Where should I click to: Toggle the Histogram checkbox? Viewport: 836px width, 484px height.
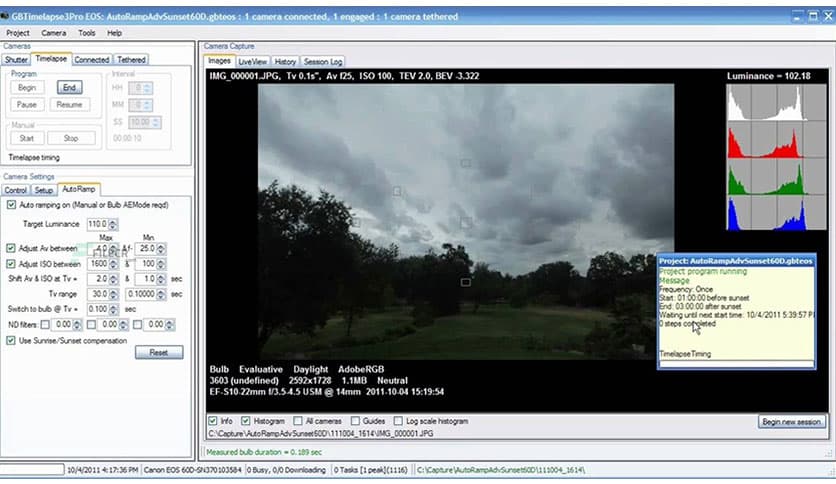coord(246,421)
